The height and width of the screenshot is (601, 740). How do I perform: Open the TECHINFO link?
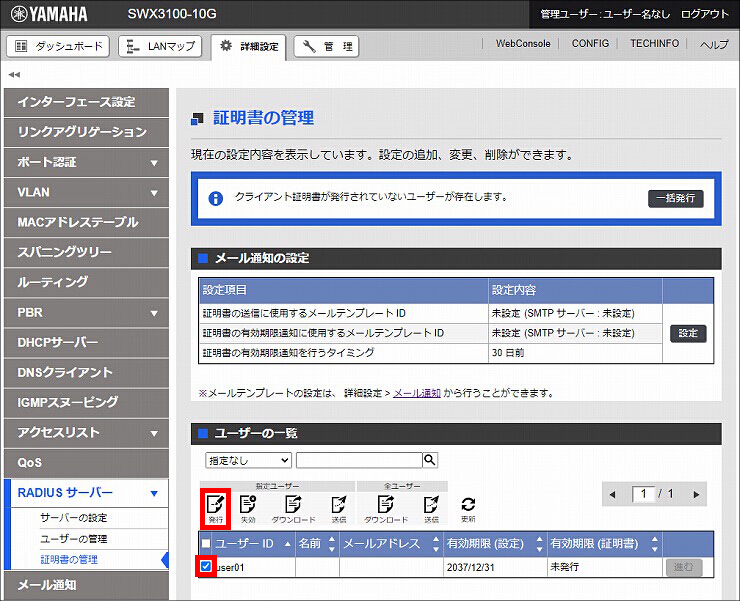click(654, 43)
